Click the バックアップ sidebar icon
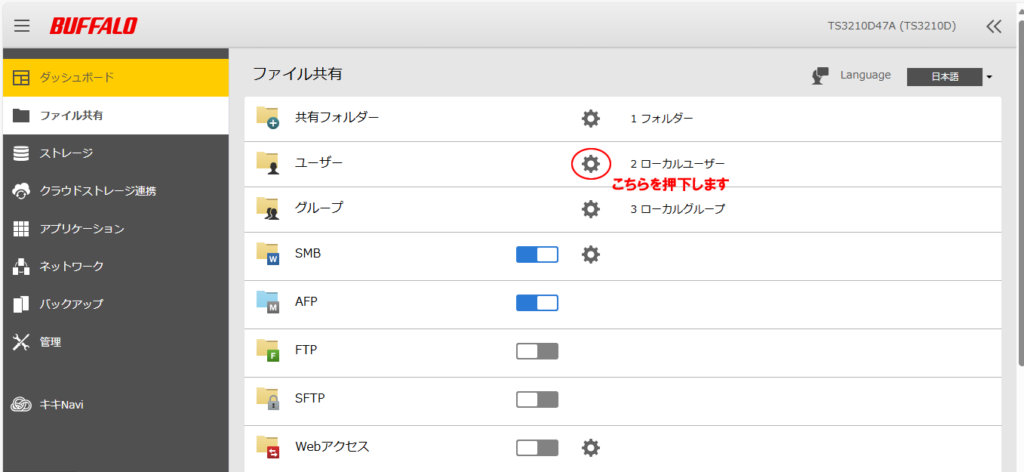Image resolution: width=1024 pixels, height=472 pixels. (22, 304)
